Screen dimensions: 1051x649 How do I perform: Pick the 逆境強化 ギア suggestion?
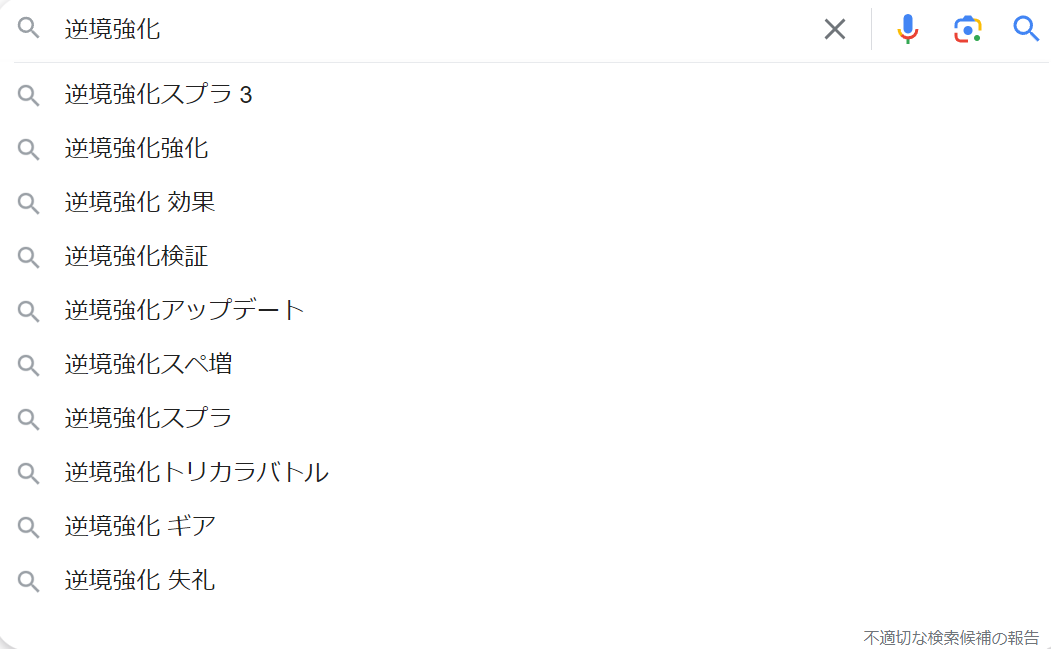coord(140,526)
